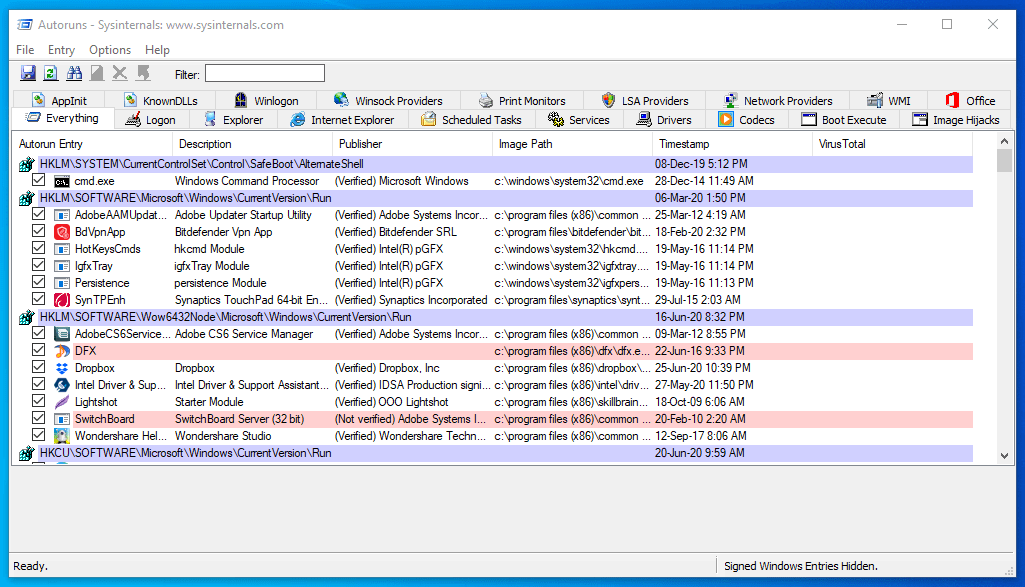This screenshot has height=587, width=1025.
Task: Toggle the IgfxTray checkbox
Action: coord(39,265)
